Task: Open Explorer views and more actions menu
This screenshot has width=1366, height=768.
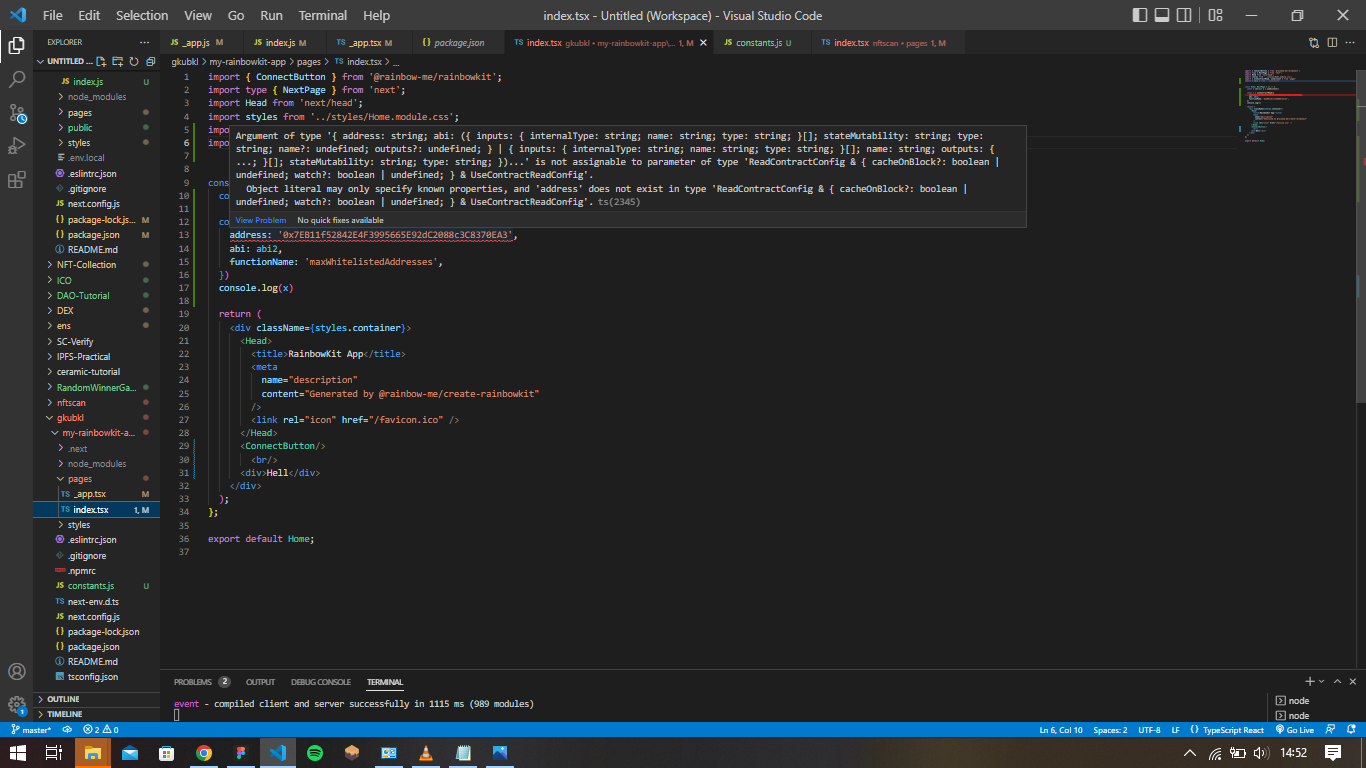Action: pyautogui.click(x=144, y=42)
